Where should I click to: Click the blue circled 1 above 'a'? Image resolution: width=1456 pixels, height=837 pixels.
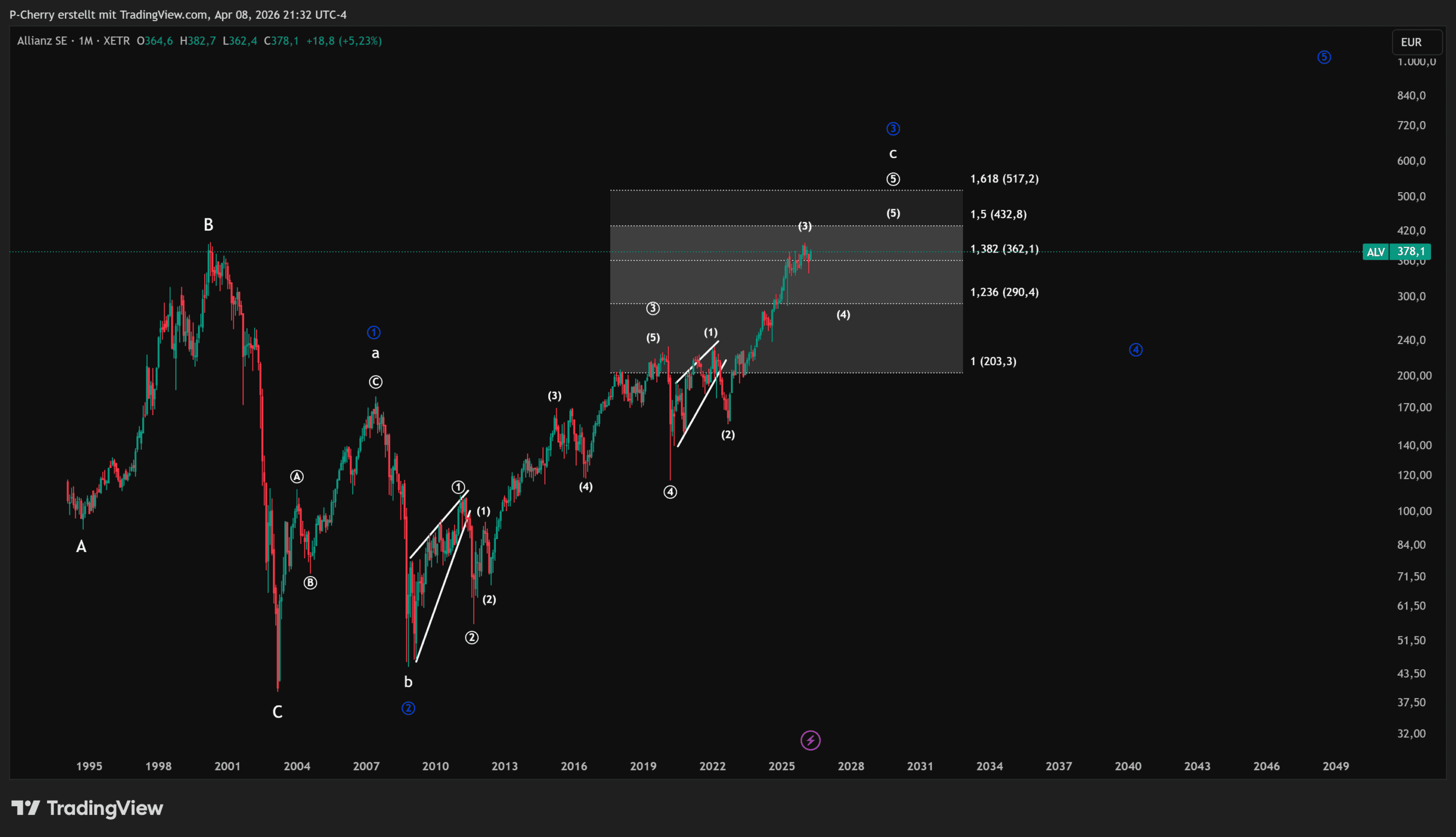(374, 332)
